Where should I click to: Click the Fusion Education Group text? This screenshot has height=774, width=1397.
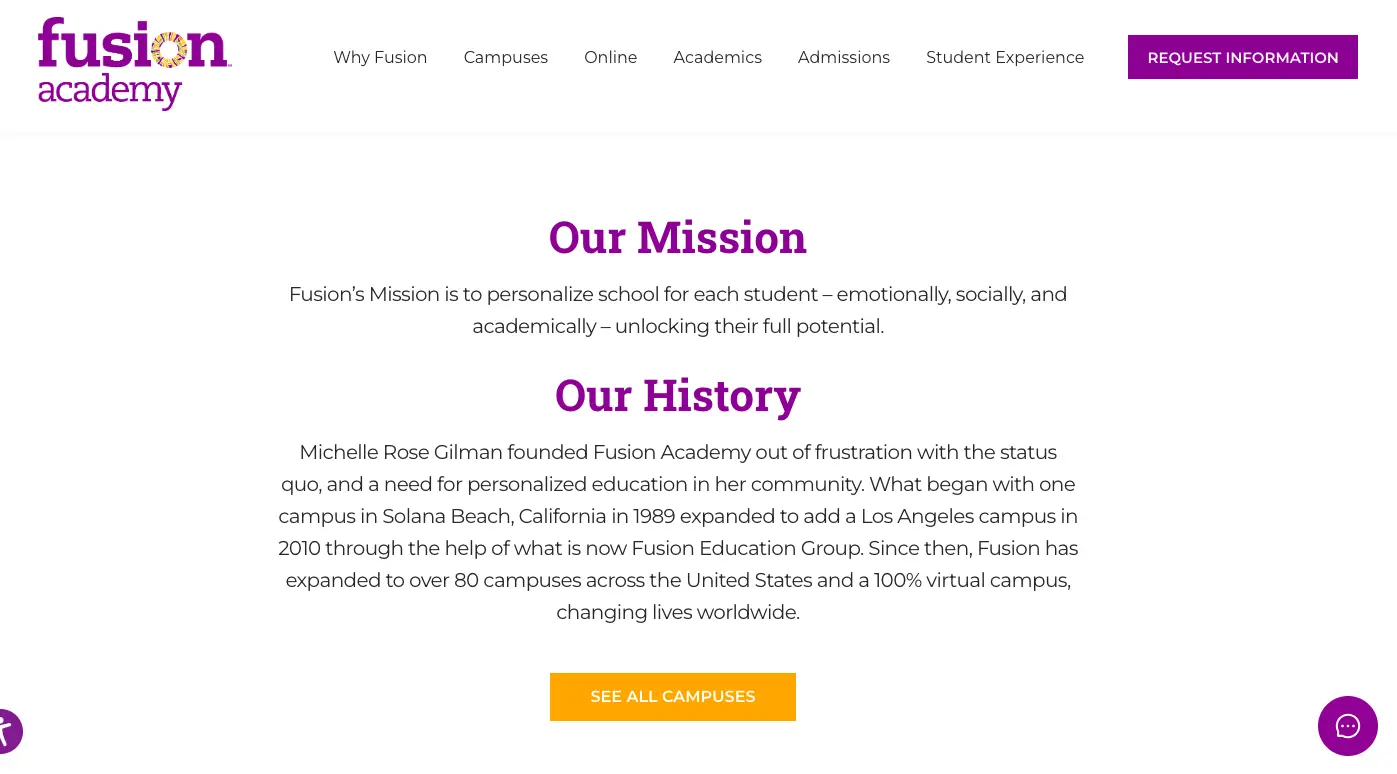click(x=746, y=548)
